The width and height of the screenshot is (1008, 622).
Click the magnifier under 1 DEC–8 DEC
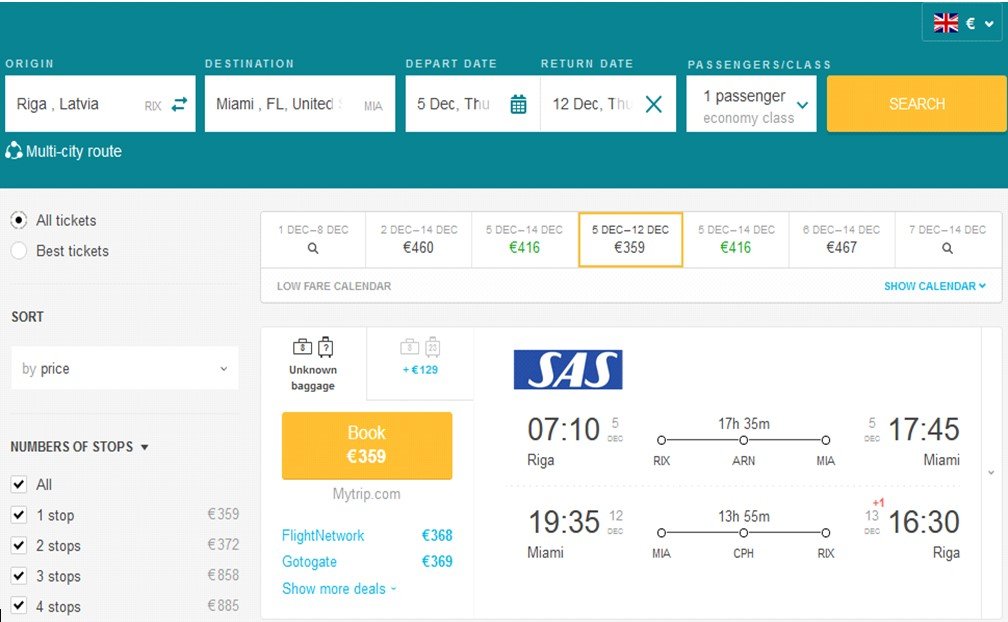coord(313,248)
